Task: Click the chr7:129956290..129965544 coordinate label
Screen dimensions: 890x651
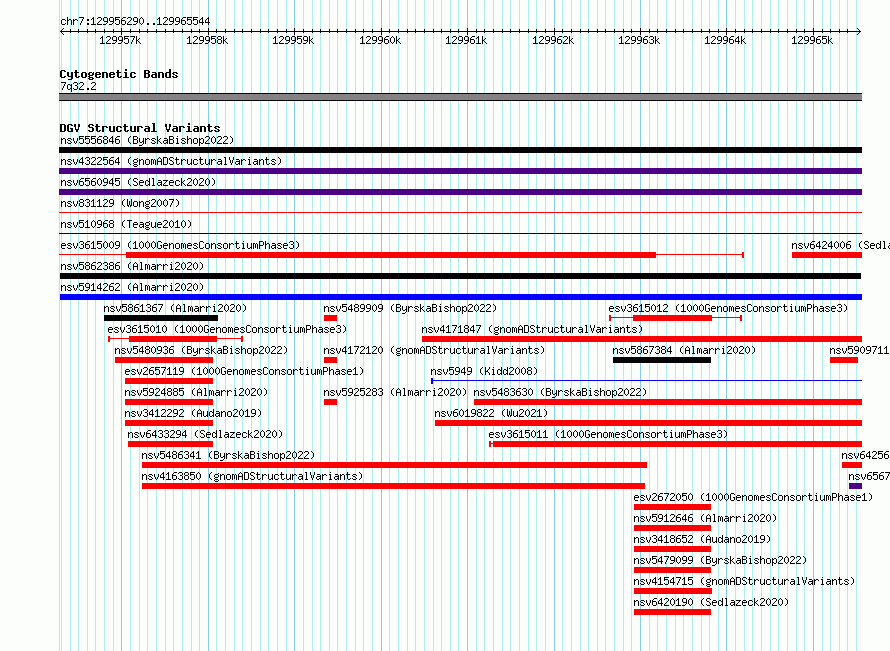Action: pyautogui.click(x=135, y=22)
